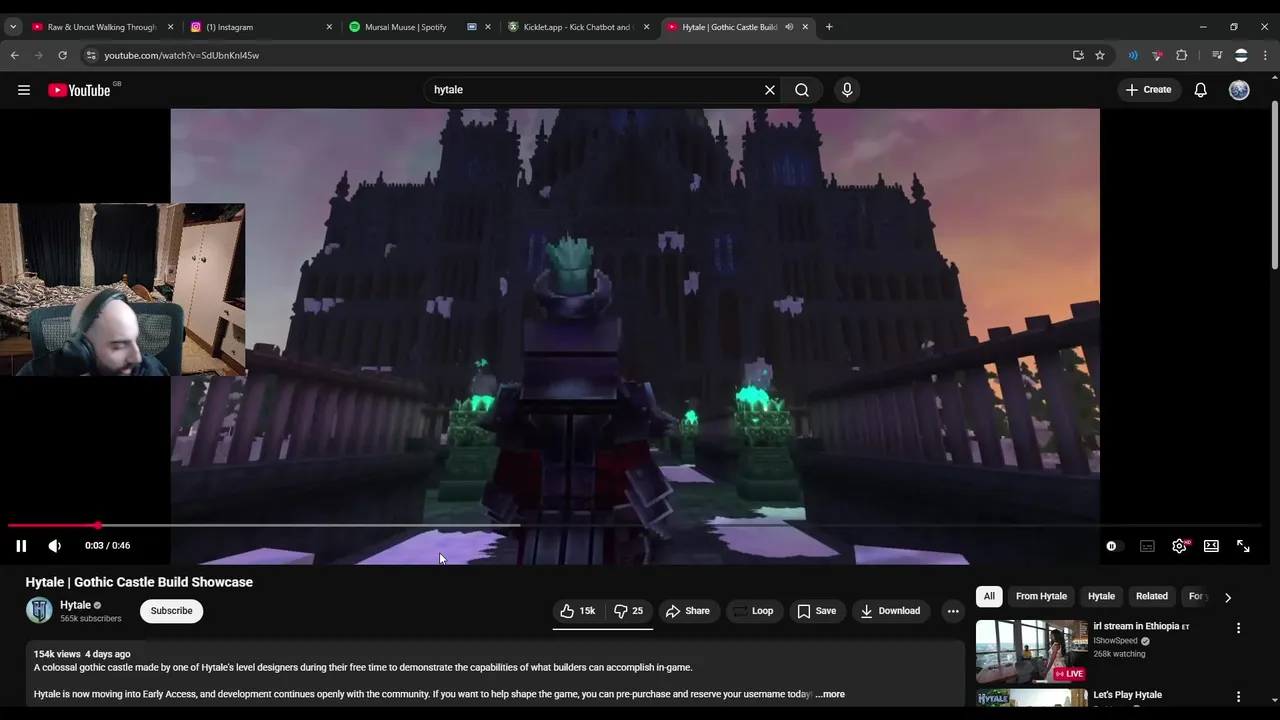Close the Hytale Gothic Castle tab
This screenshot has height=720, width=1280.
pyautogui.click(x=805, y=27)
